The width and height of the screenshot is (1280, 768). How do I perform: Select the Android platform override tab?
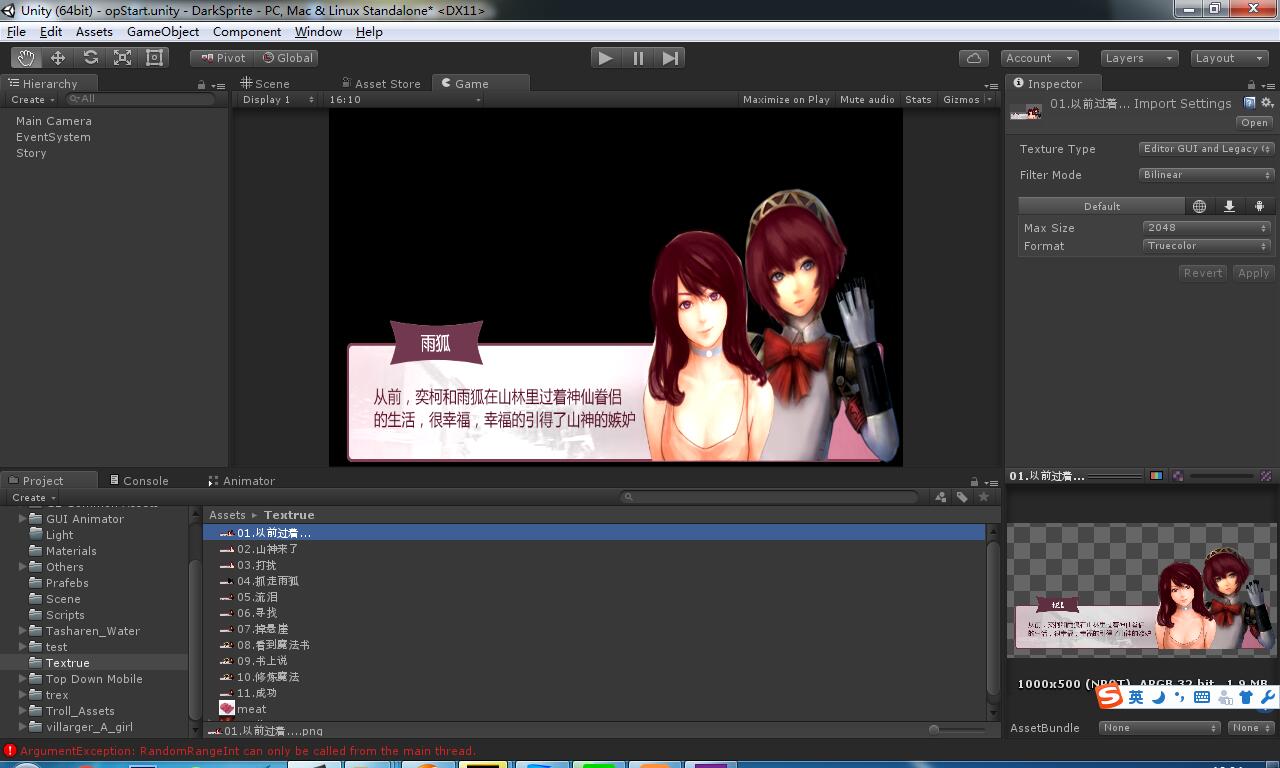[1259, 206]
